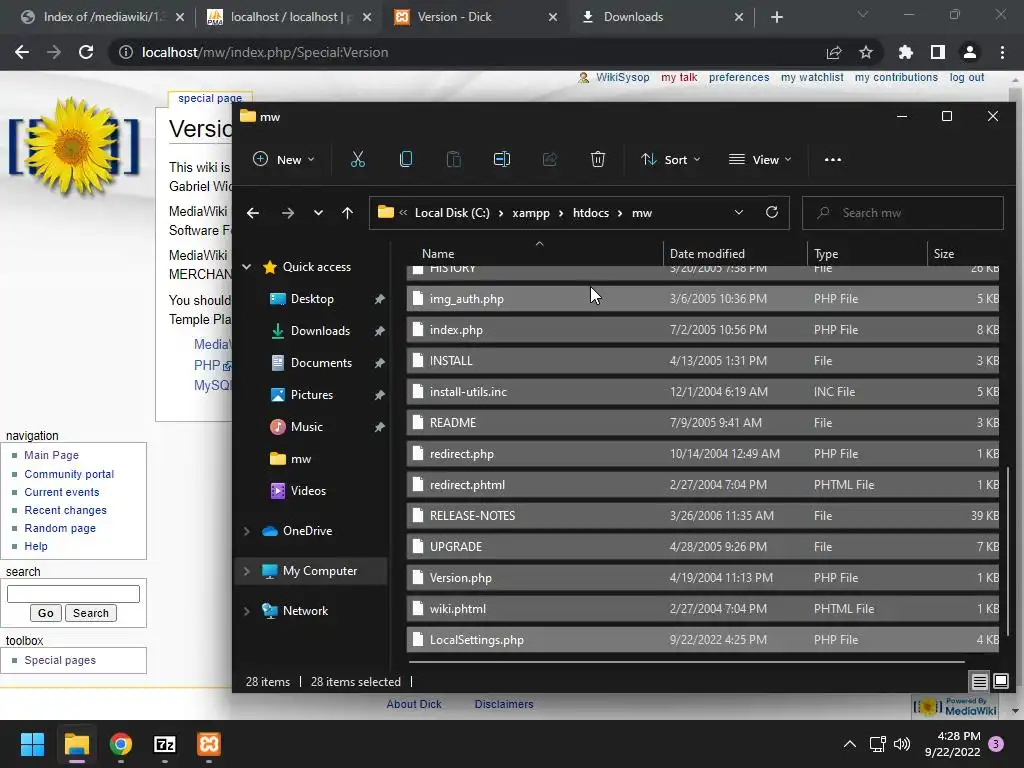1024x768 pixels.
Task: Click the Explorer file list vertical scrollbar
Action: [x=1008, y=552]
